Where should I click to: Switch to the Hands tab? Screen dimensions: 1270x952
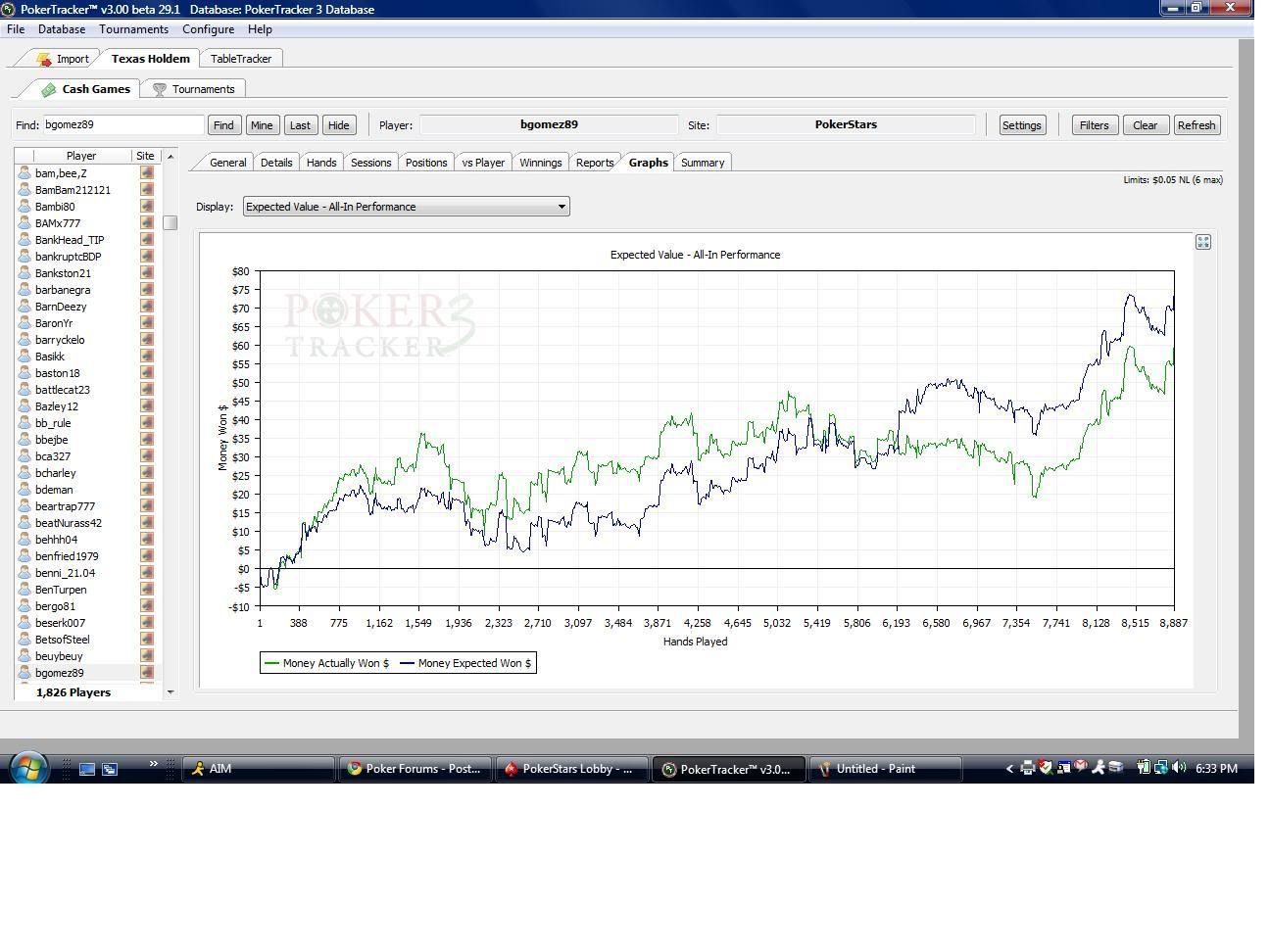pyautogui.click(x=321, y=163)
